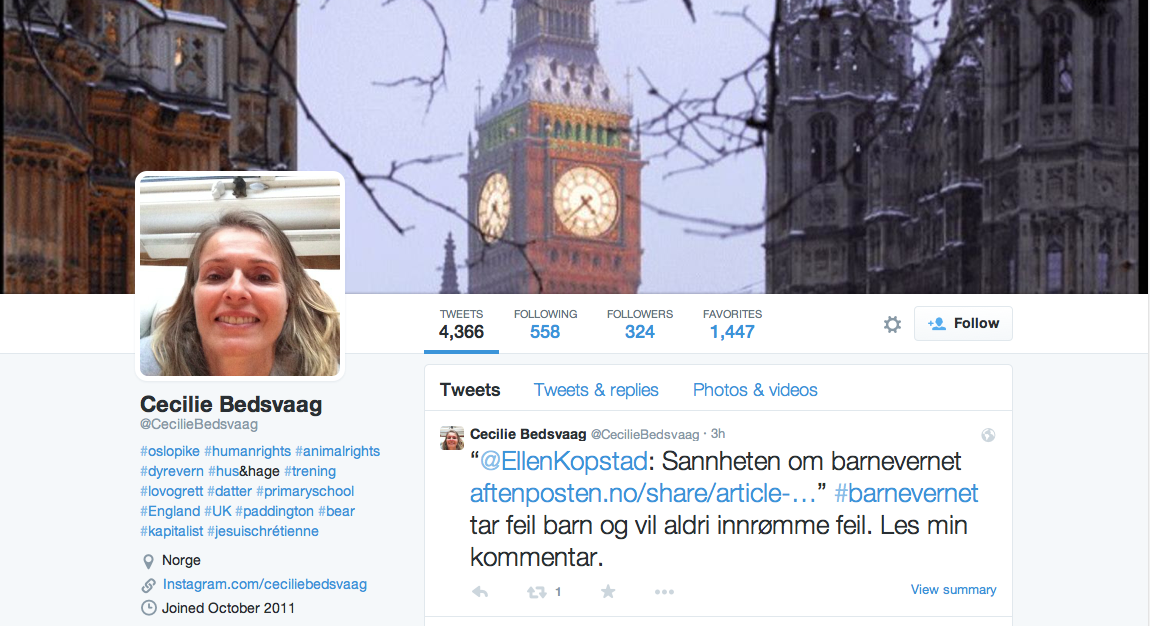Switch to the Photos & videos tab
Image resolution: width=1150 pixels, height=626 pixels.
coord(755,390)
